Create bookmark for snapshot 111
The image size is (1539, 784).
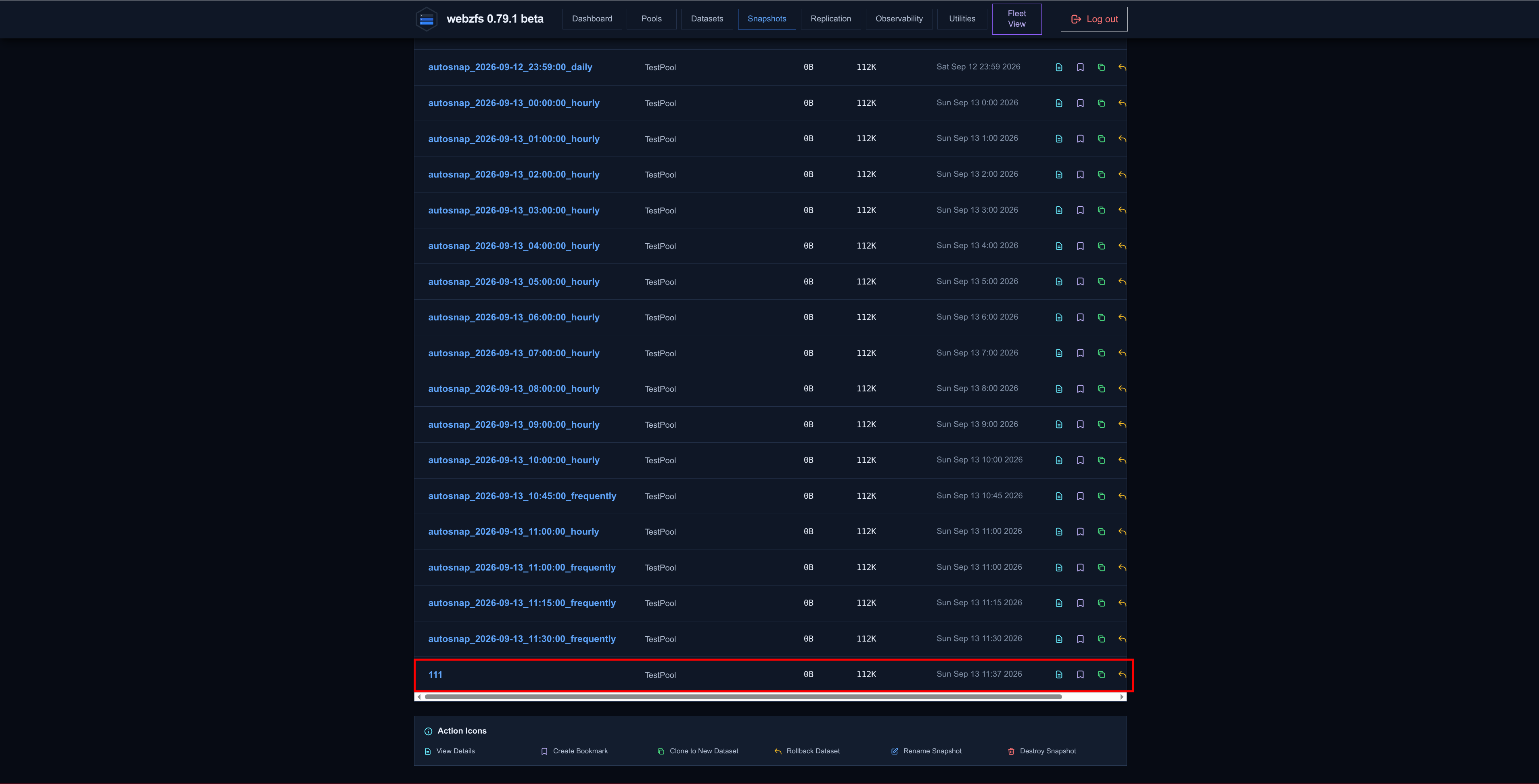coord(1080,675)
